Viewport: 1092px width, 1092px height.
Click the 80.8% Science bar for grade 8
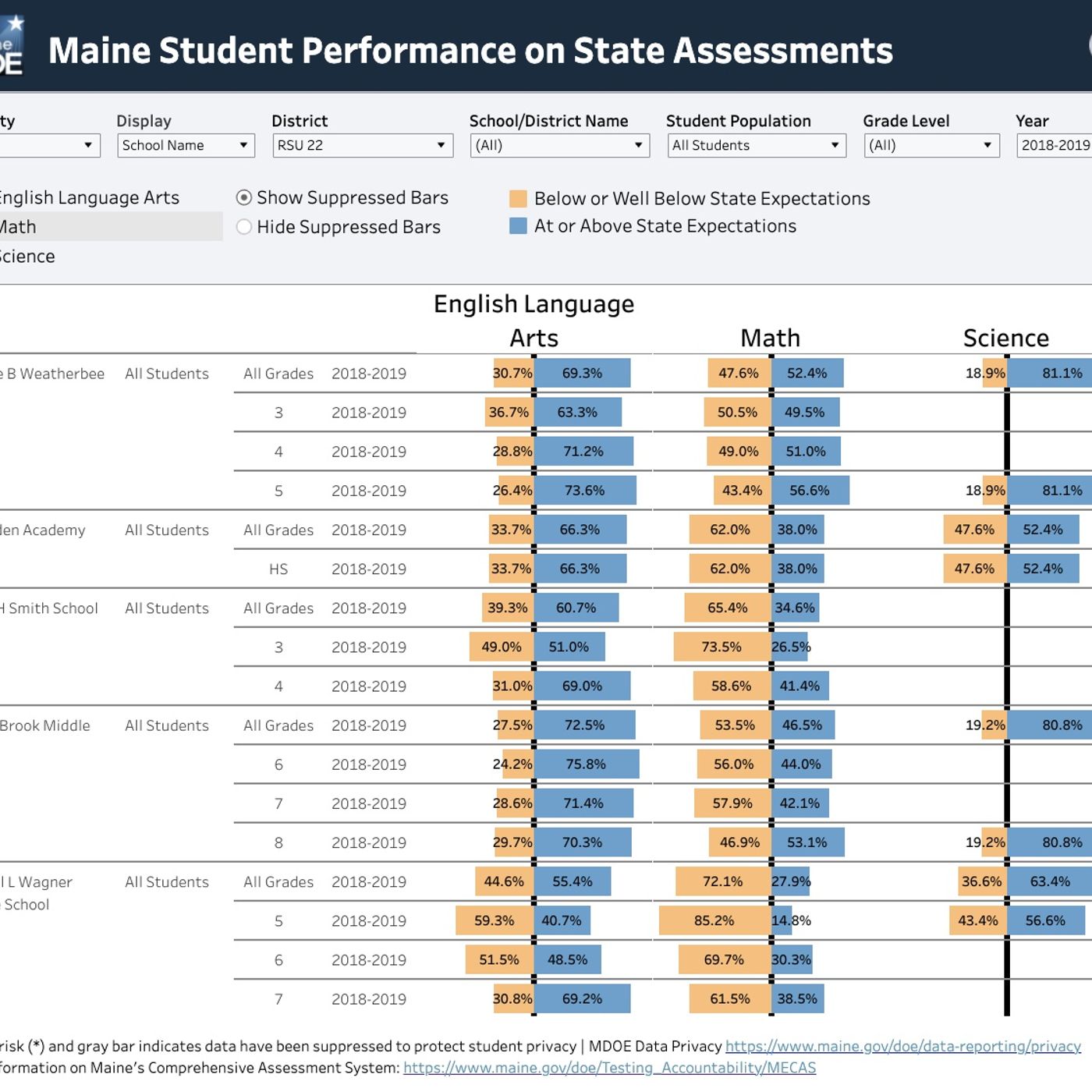point(1051,842)
